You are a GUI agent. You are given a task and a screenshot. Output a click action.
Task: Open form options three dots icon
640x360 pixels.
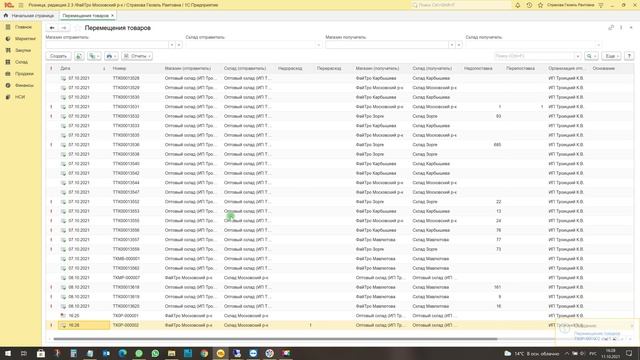621,28
